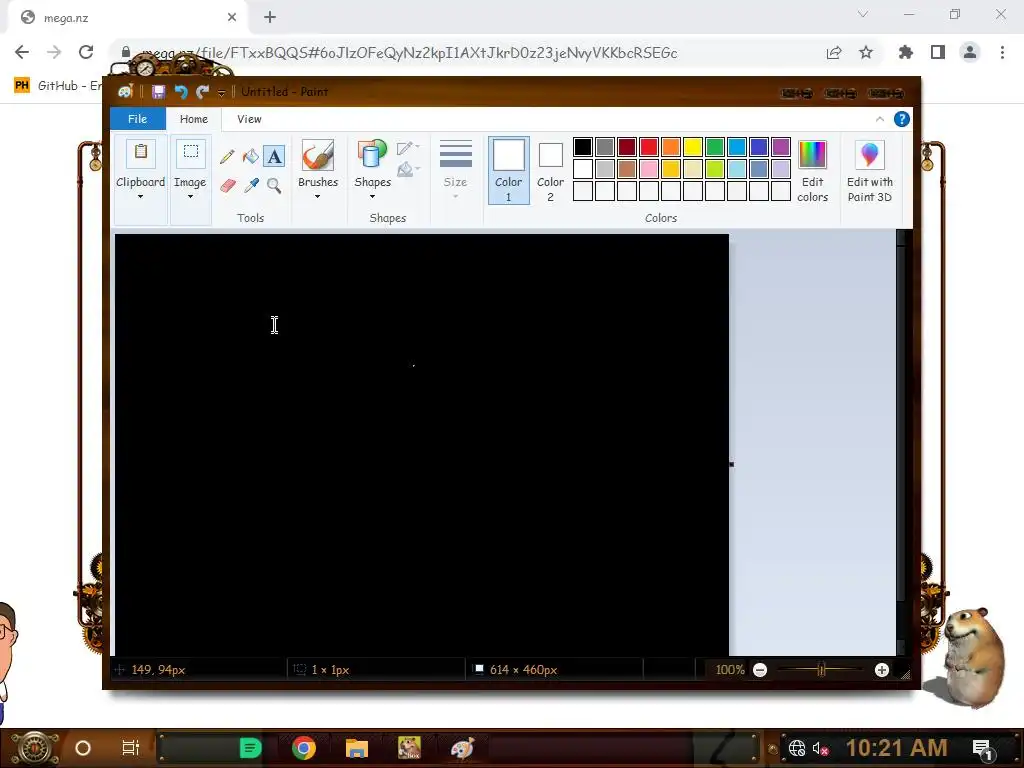Select the Magnifier tool

(x=274, y=185)
